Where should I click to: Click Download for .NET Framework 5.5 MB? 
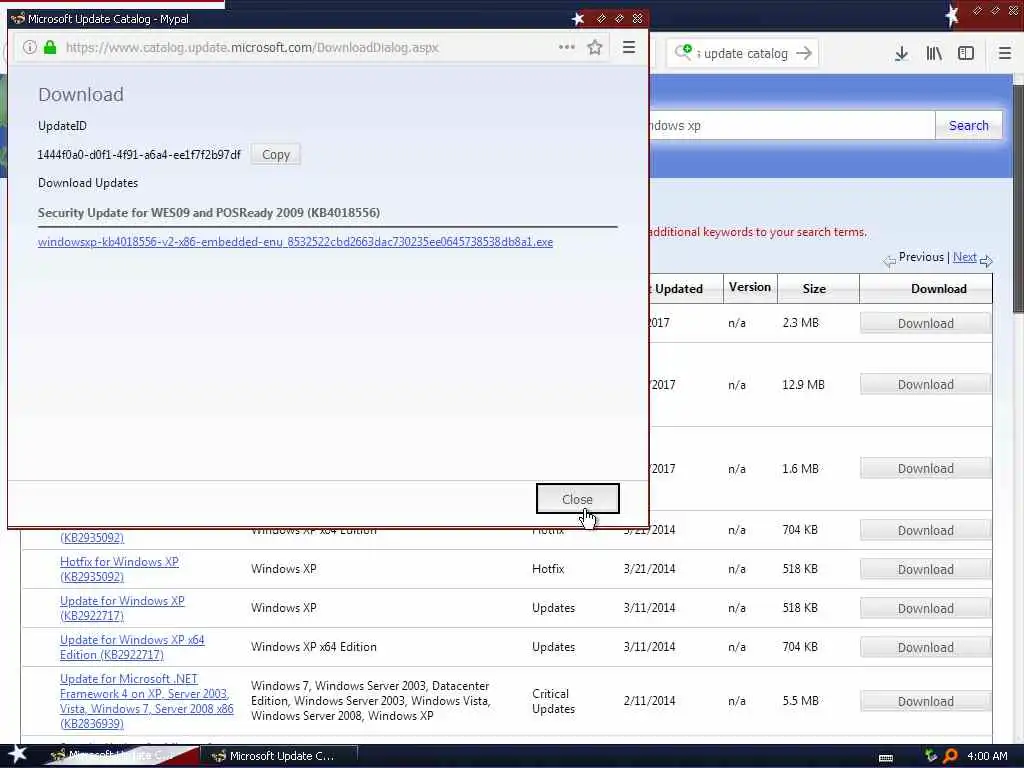point(925,701)
